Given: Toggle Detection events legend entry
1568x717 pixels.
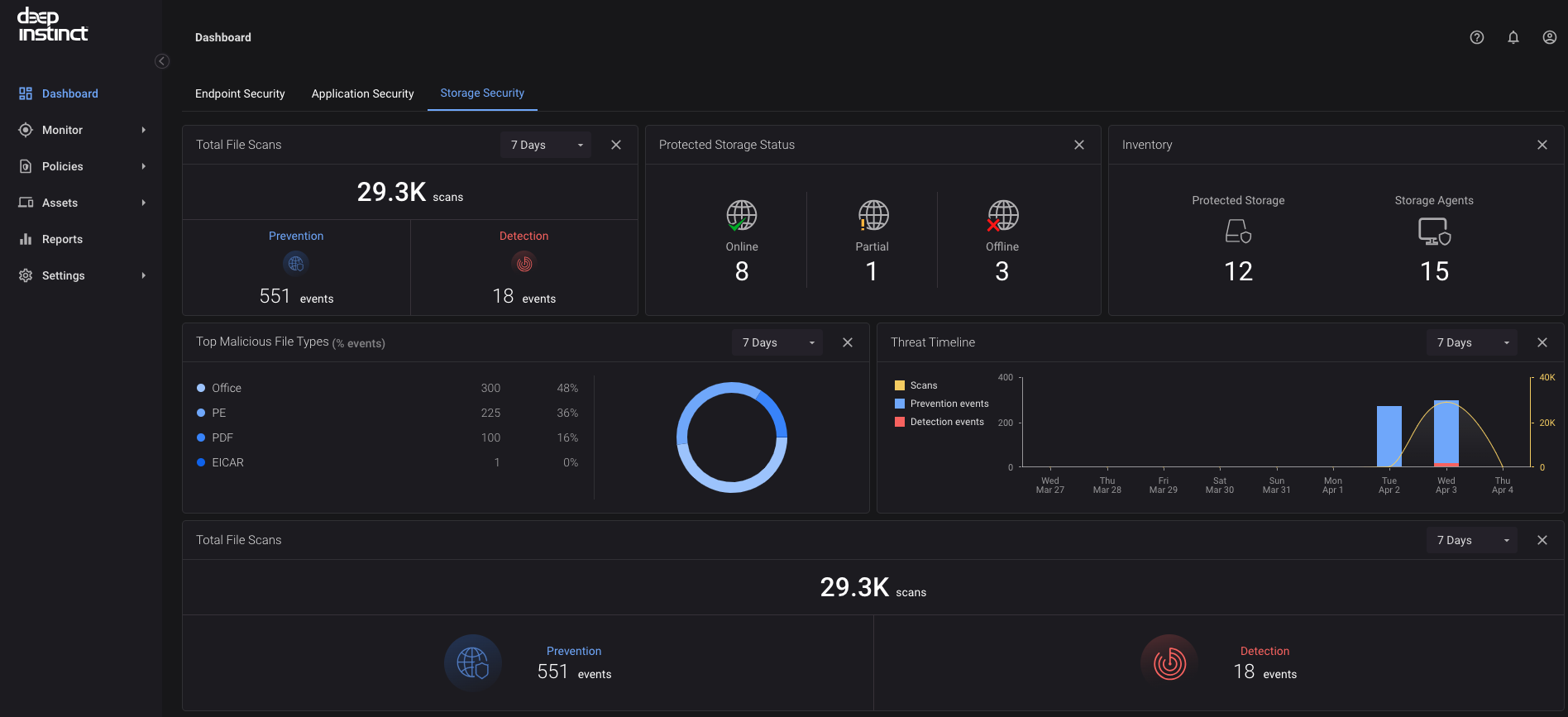Looking at the screenshot, I should (939, 422).
